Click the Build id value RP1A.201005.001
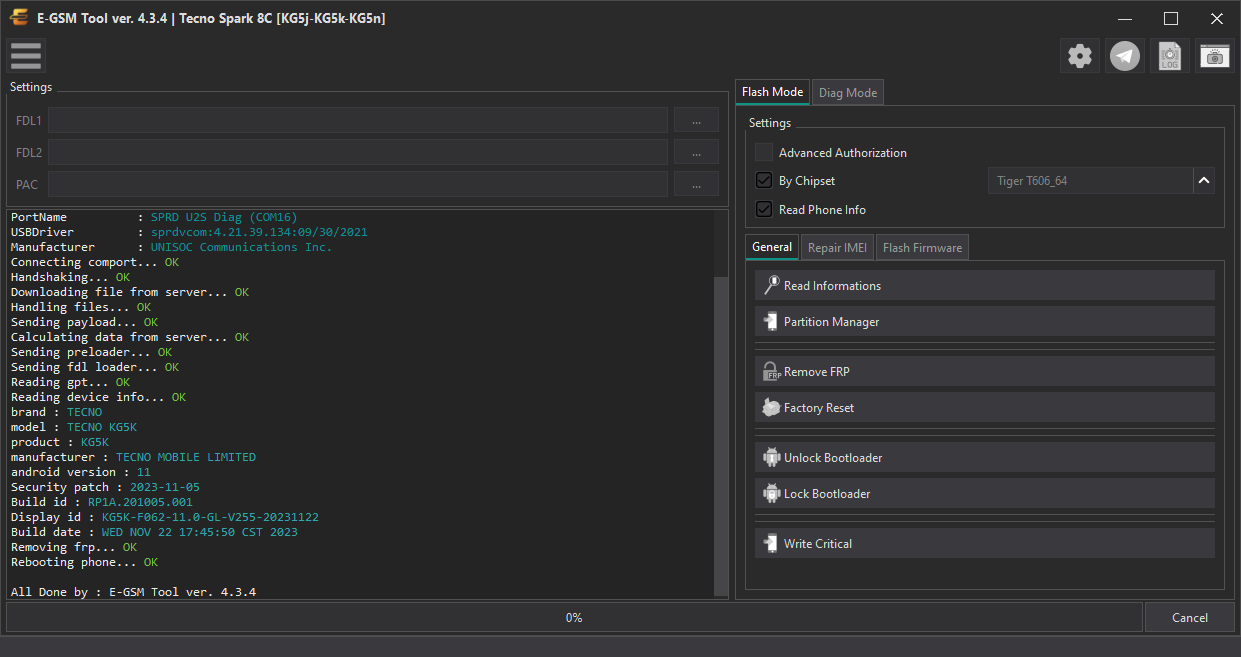The image size is (1241, 657). point(140,502)
